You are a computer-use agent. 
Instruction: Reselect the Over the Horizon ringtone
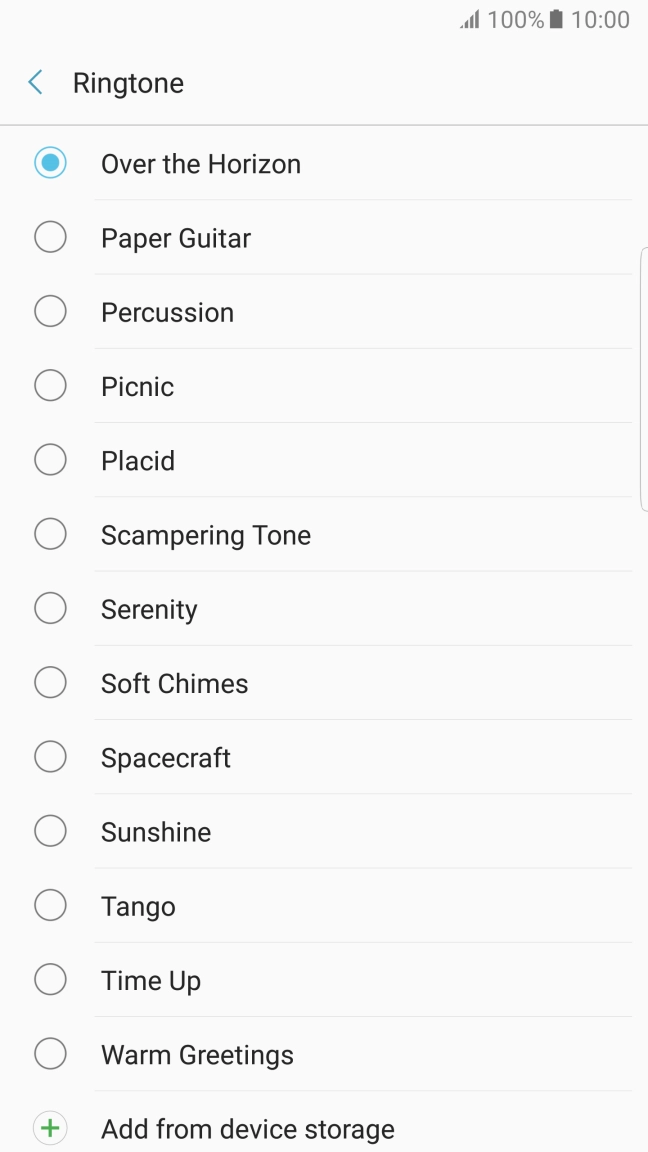point(200,163)
